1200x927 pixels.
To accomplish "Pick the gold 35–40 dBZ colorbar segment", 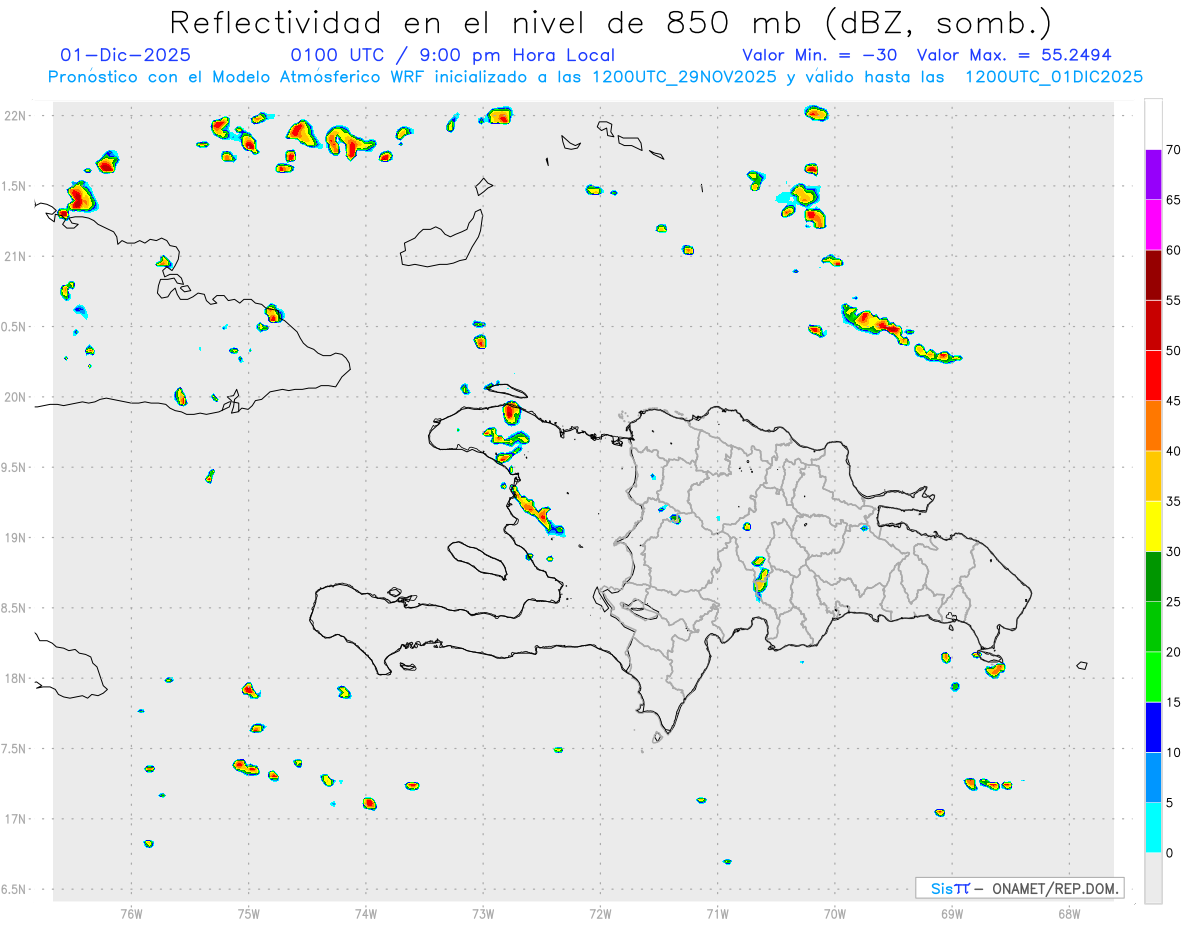I will (1153, 476).
